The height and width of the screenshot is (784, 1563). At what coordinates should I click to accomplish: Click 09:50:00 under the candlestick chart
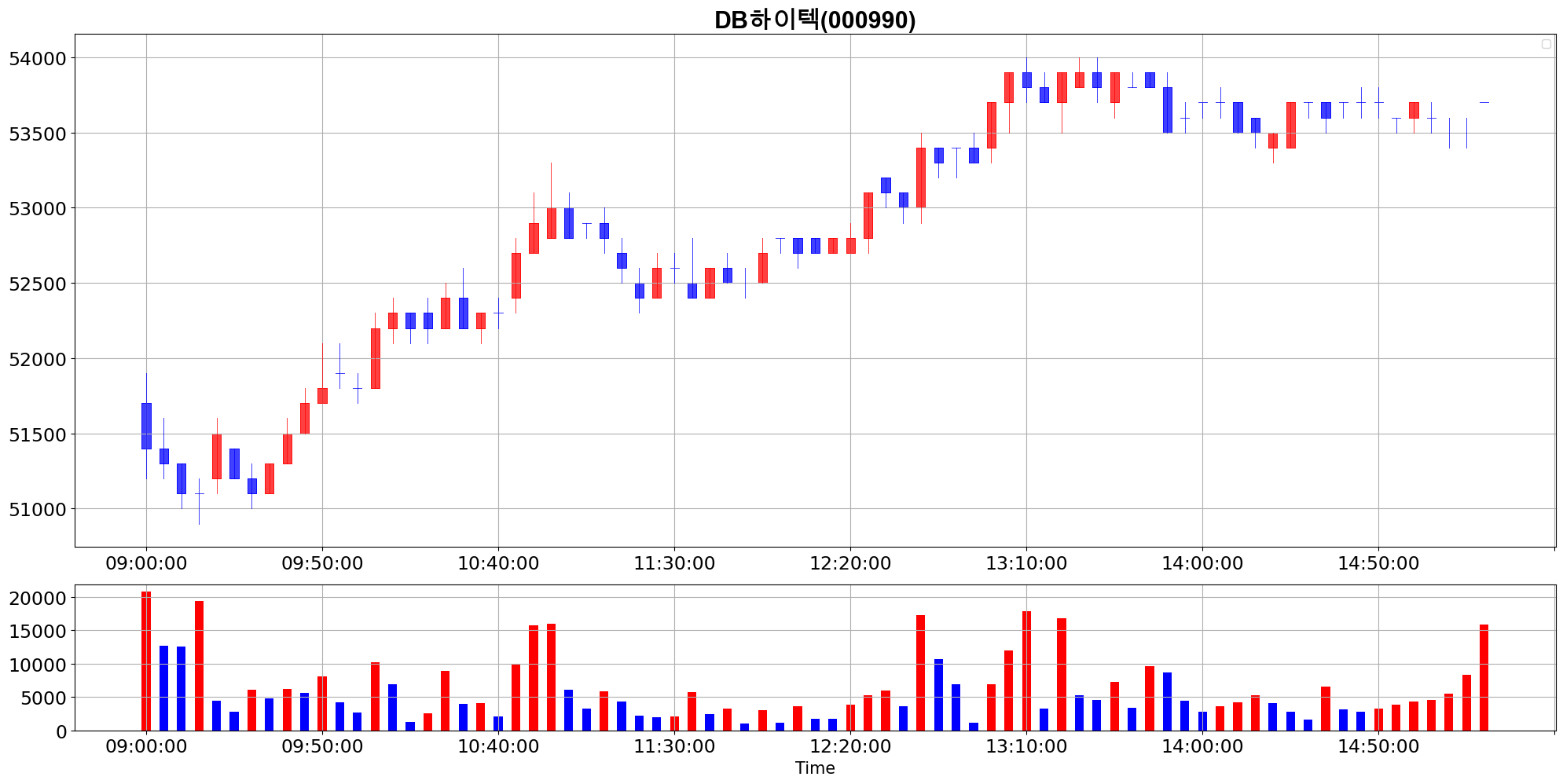pos(322,563)
